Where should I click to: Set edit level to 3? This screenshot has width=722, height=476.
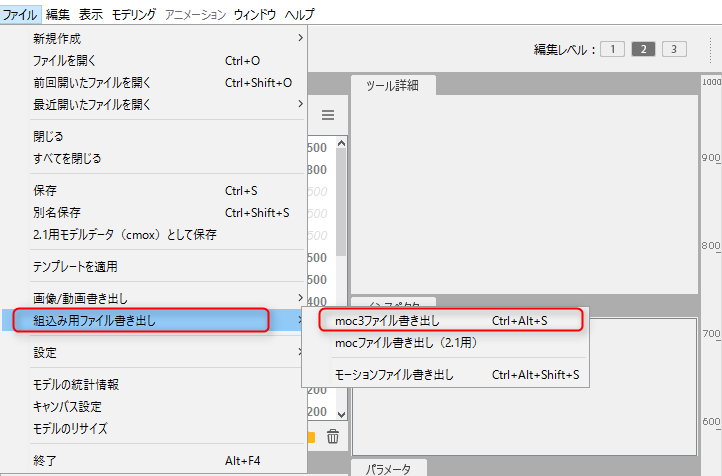click(x=674, y=49)
